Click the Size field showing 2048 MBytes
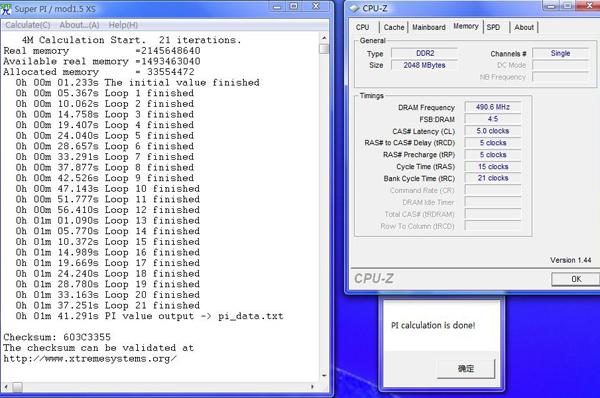The height and width of the screenshot is (398, 600). point(424,65)
